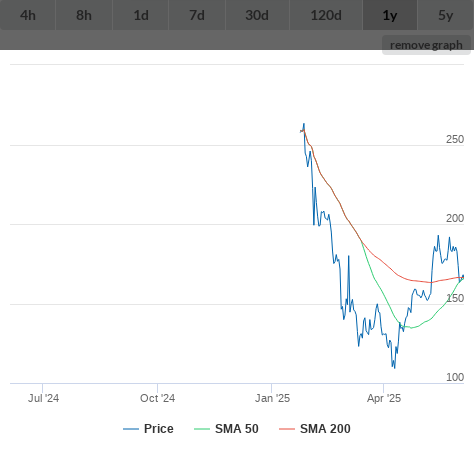This screenshot has width=474, height=455.
Task: Click the blue Price legend line swatch
Action: pos(131,429)
